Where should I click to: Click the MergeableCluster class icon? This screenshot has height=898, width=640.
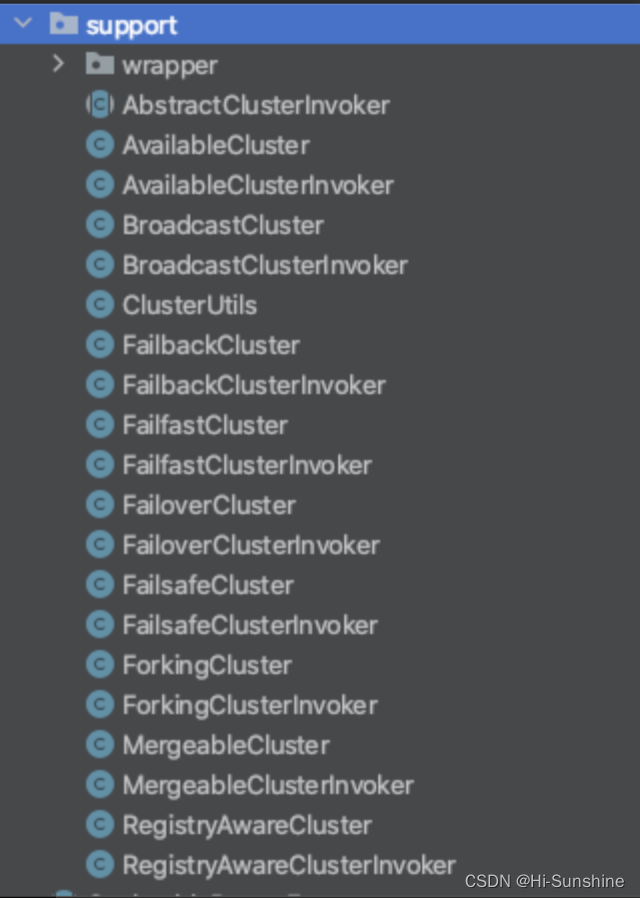coord(100,745)
